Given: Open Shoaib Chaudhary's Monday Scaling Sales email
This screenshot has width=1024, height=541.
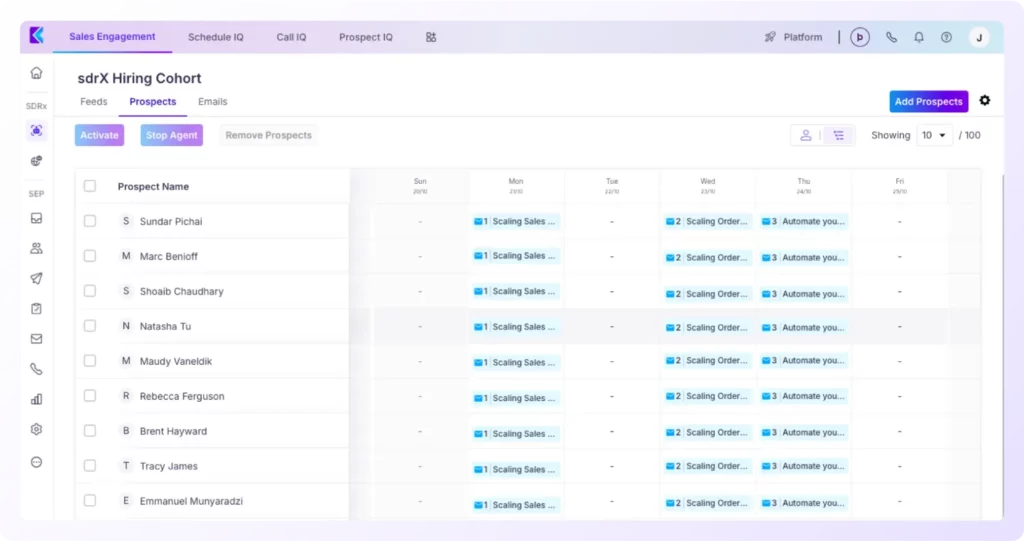Looking at the screenshot, I should [516, 291].
